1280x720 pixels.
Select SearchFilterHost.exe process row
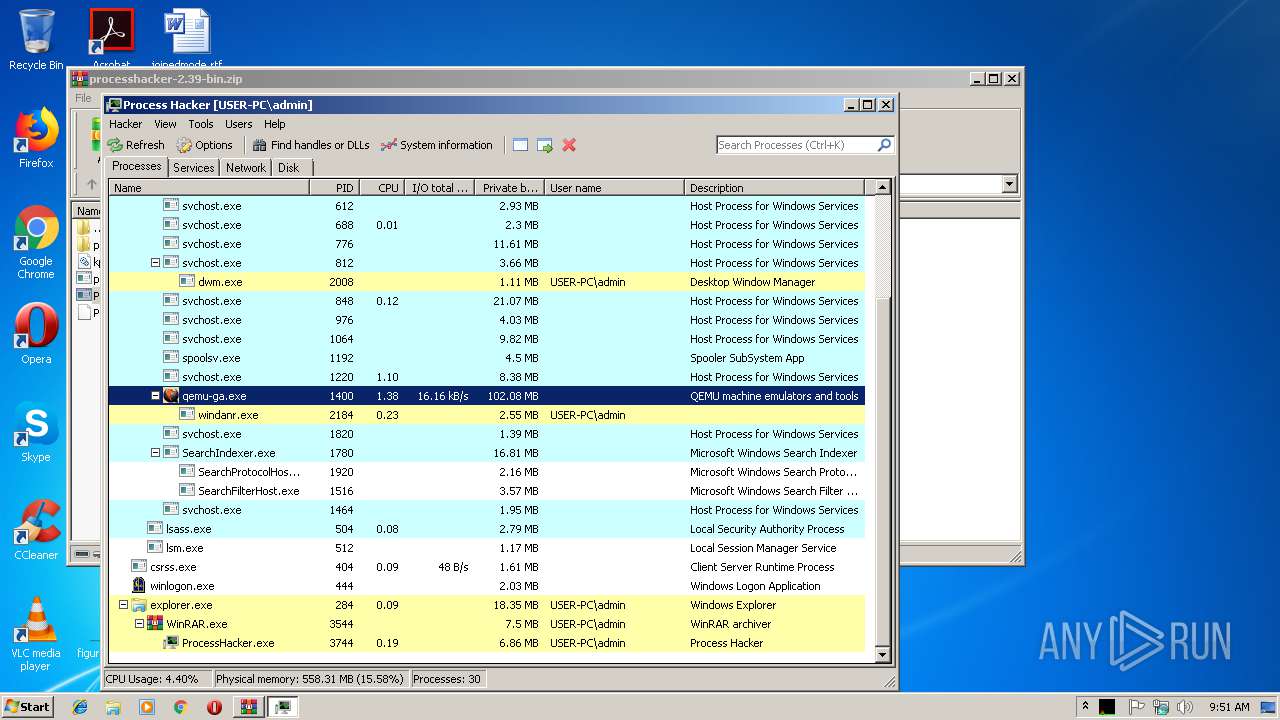(486, 491)
